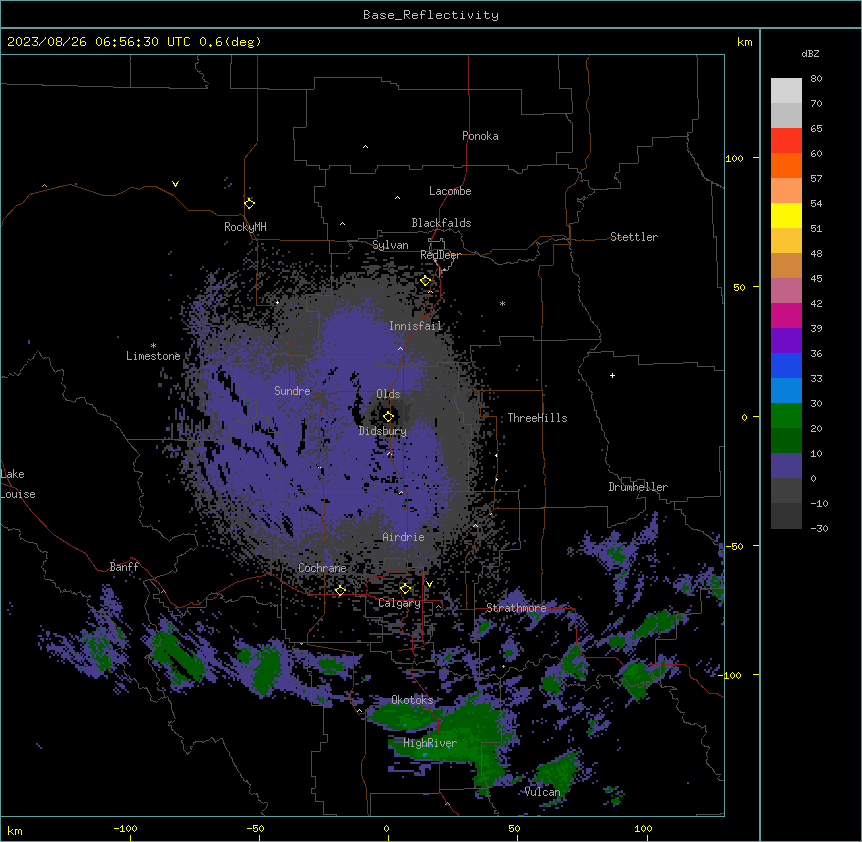The width and height of the screenshot is (862, 842).
Task: Click the 50 tick label on the right axis
Action: pos(739,287)
